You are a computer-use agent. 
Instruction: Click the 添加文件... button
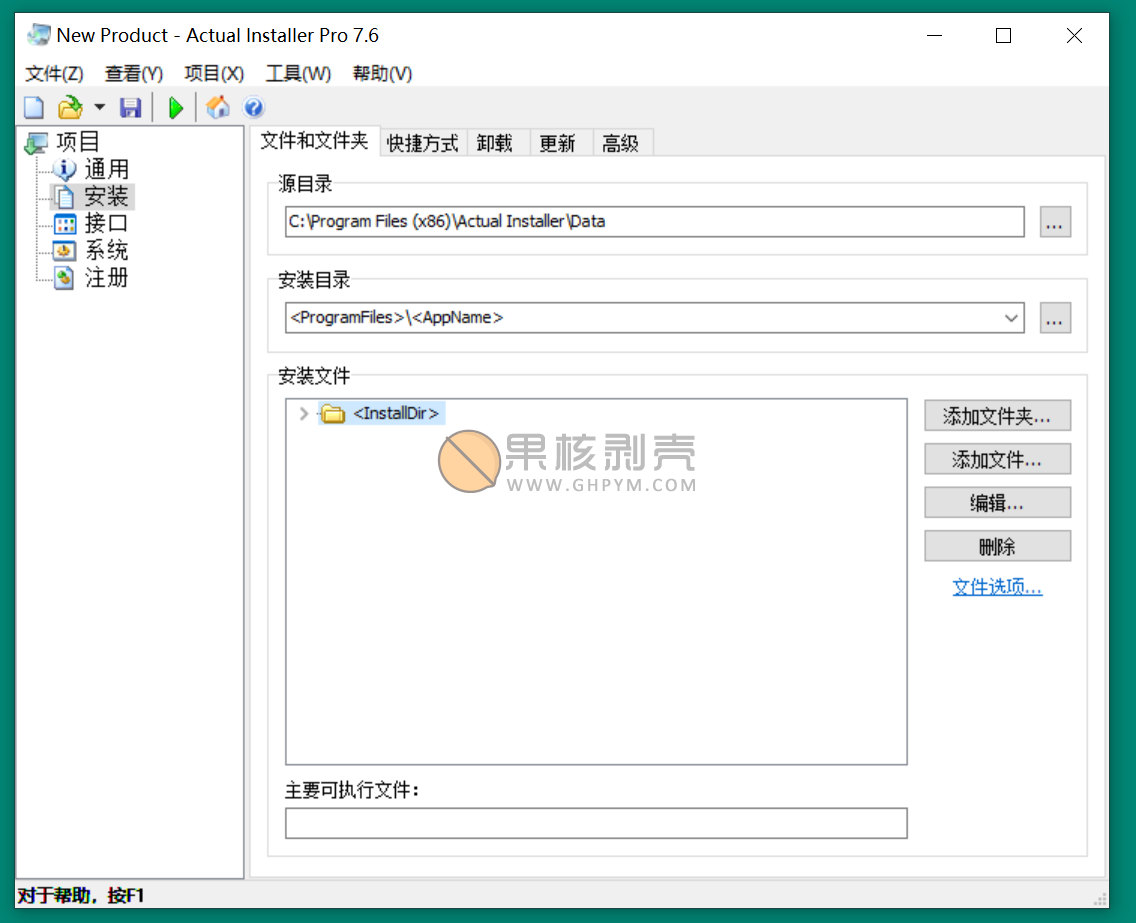point(997,459)
